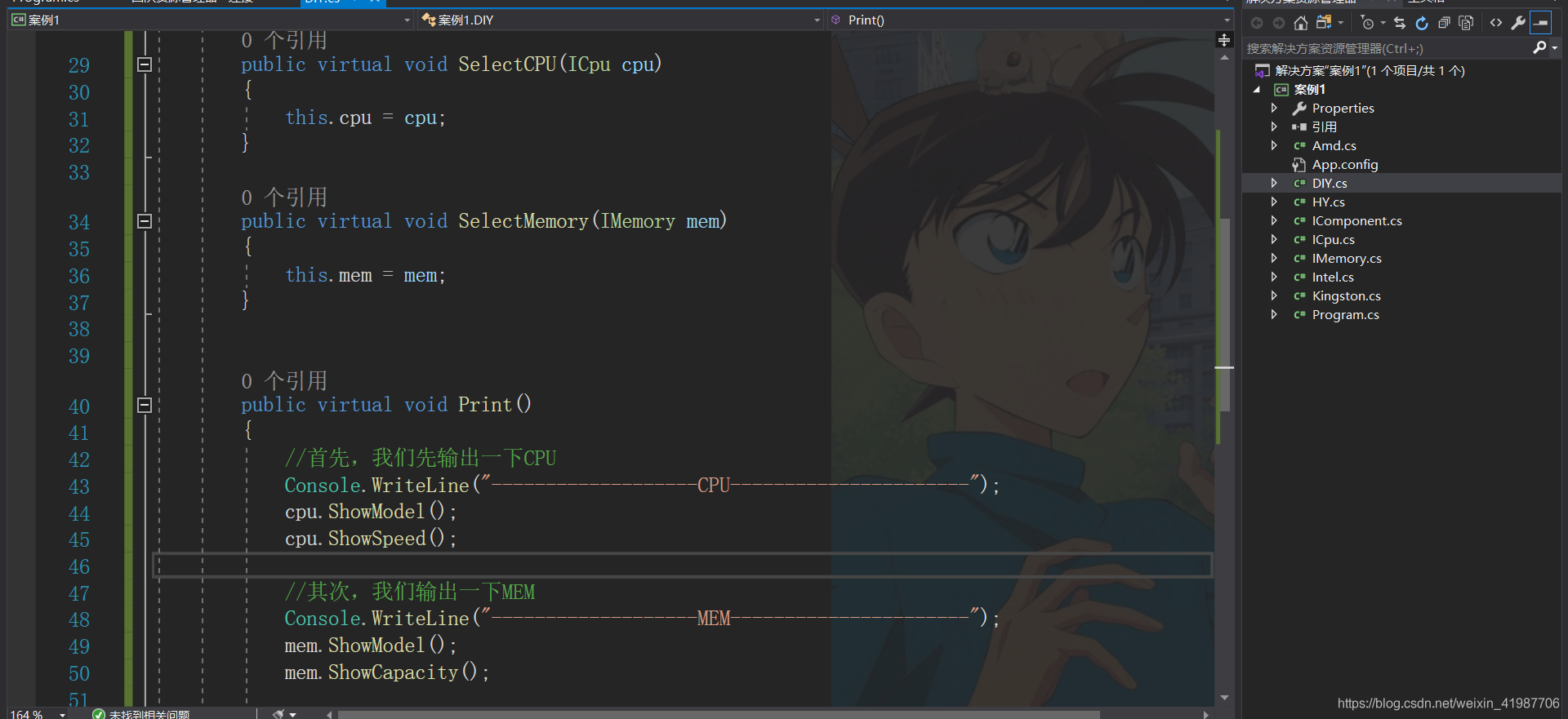The image size is (1568, 719).
Task: Click the Solution Explorer search box
Action: (x=1387, y=48)
